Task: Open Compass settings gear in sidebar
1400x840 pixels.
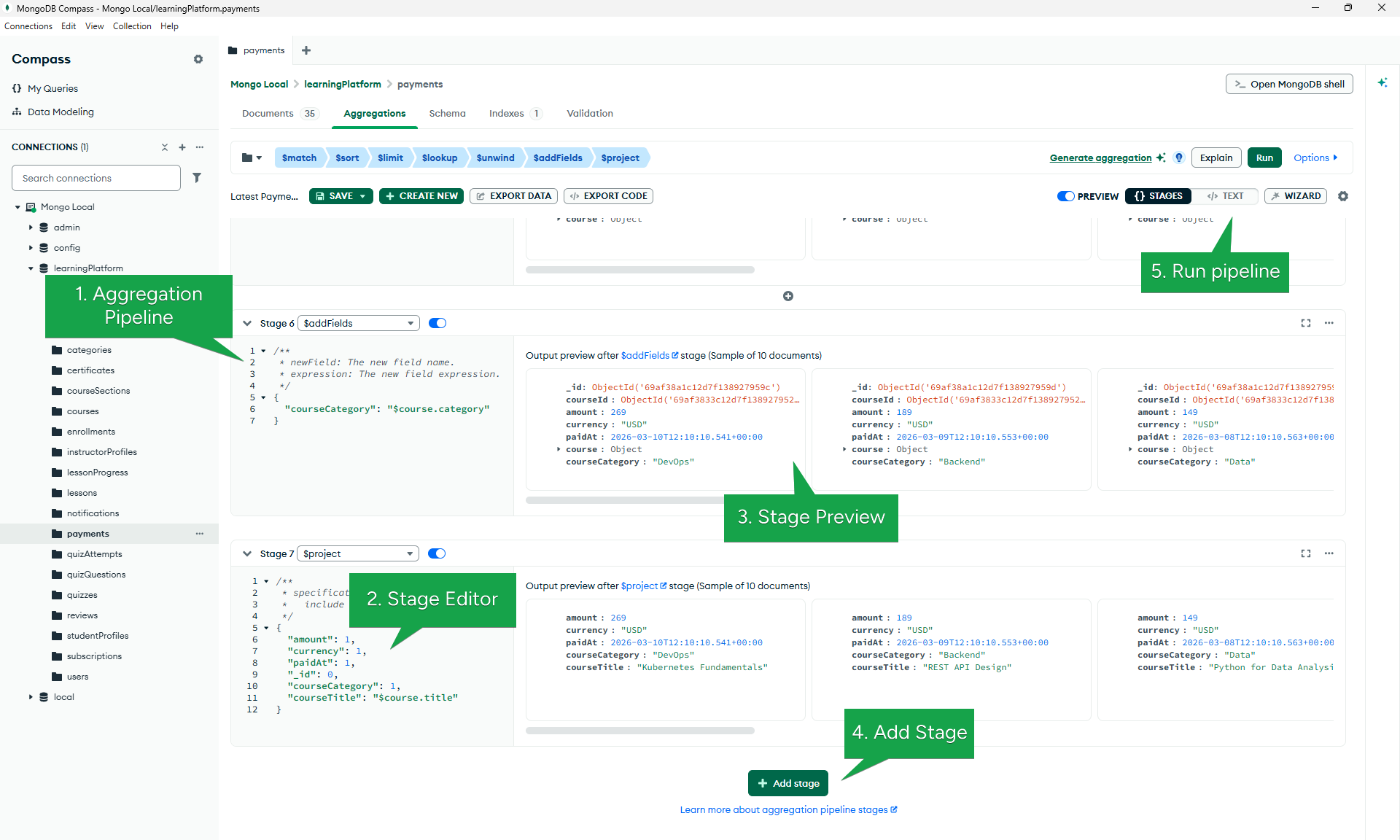Action: click(198, 59)
